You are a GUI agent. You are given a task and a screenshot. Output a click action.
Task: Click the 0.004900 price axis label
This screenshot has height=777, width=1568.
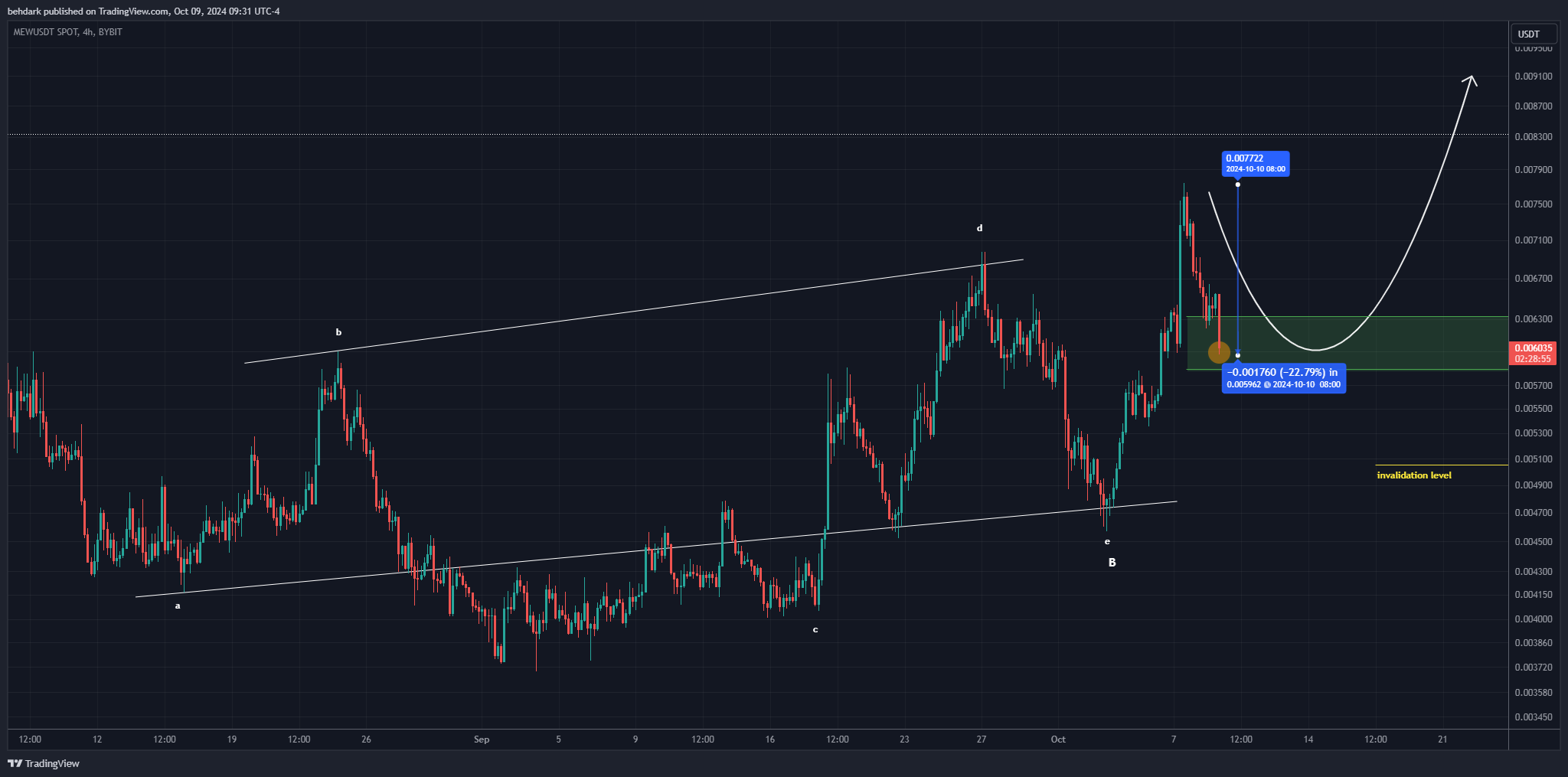(1534, 485)
